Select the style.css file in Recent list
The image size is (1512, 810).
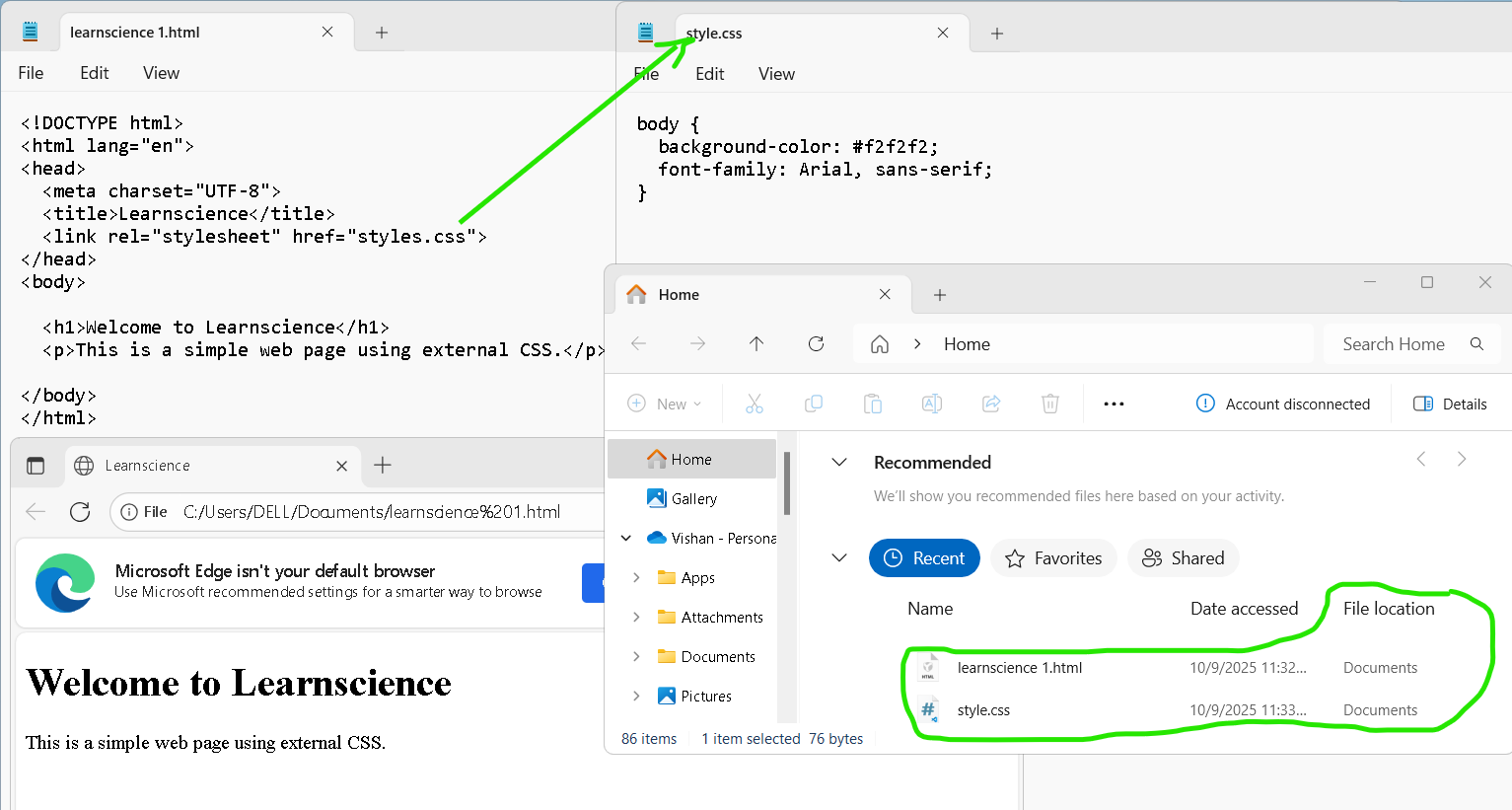(x=983, y=710)
